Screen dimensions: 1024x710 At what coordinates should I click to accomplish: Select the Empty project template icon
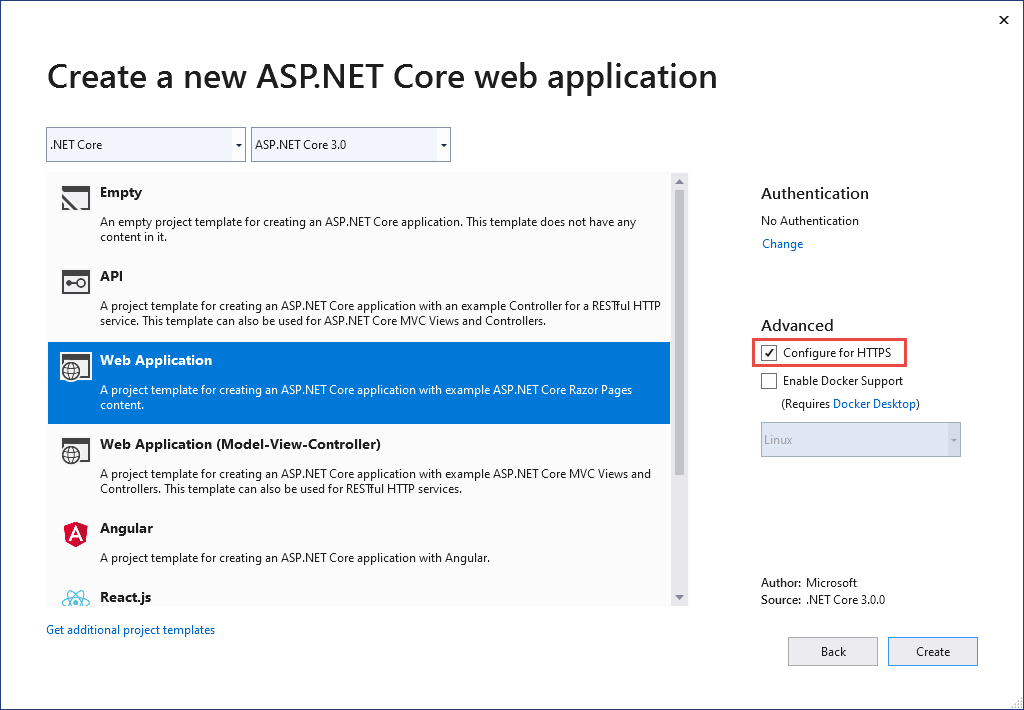coord(75,198)
